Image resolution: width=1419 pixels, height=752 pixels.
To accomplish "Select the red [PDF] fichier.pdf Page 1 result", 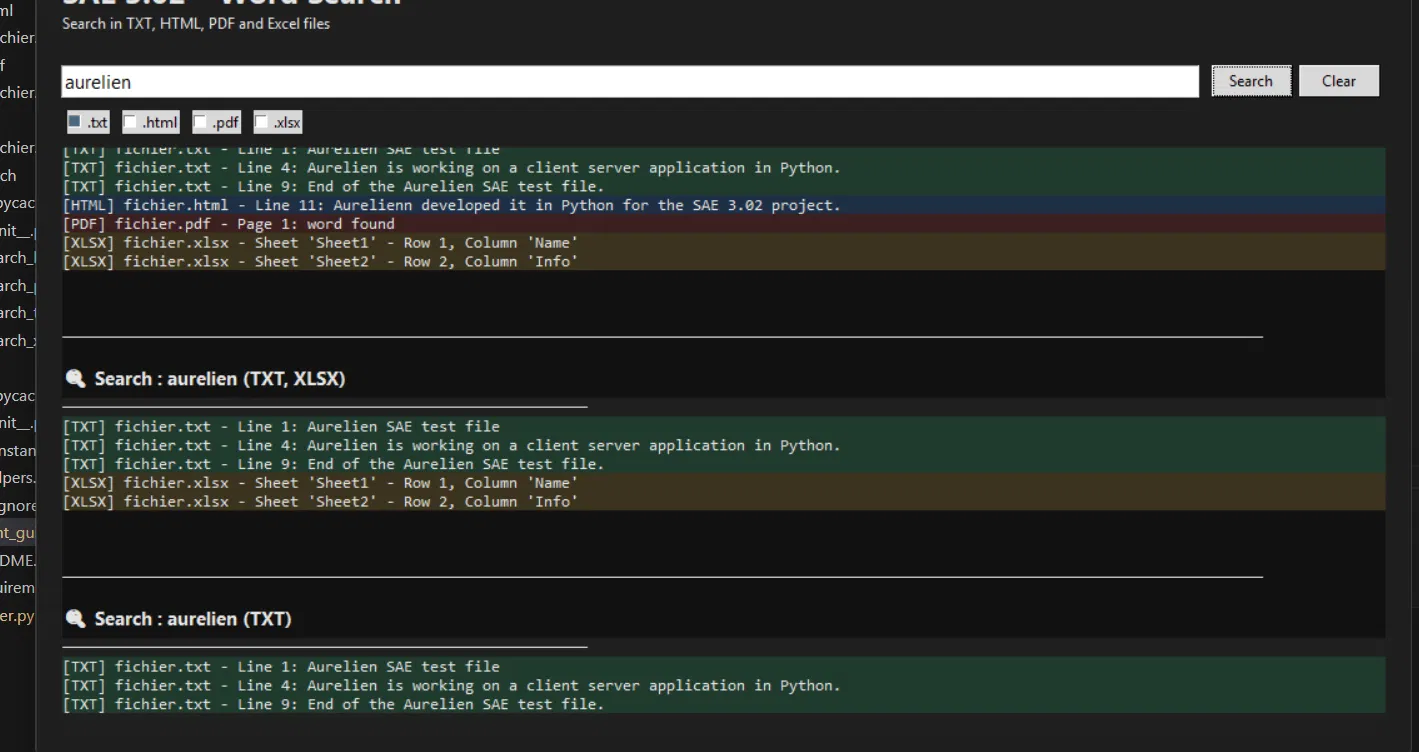I will (723, 224).
